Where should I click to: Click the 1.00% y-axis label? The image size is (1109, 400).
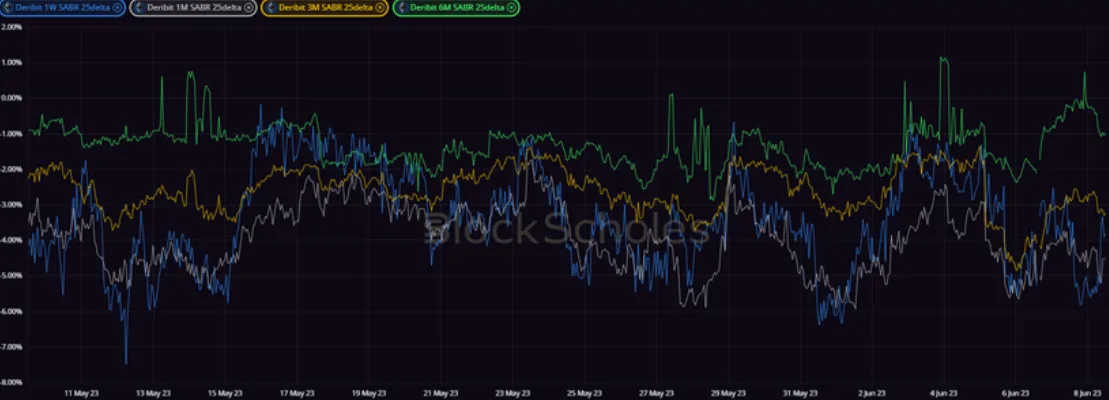pos(13,62)
